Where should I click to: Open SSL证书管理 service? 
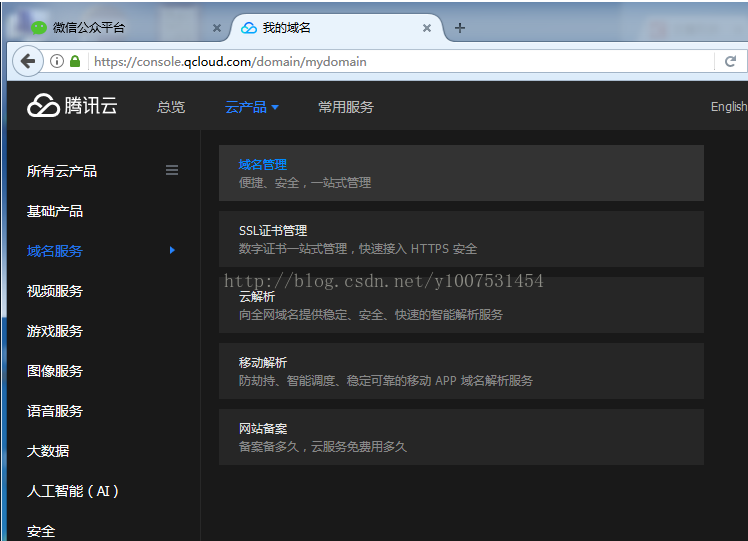point(461,239)
